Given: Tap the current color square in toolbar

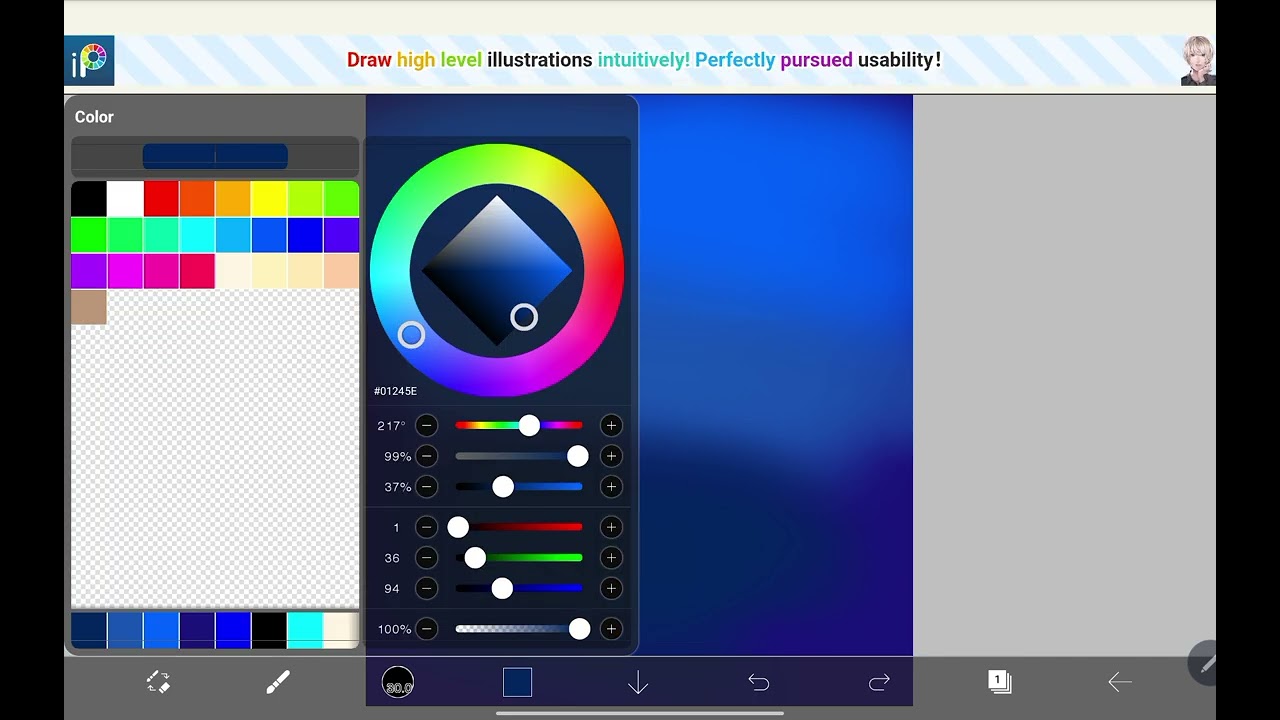Looking at the screenshot, I should coord(517,682).
